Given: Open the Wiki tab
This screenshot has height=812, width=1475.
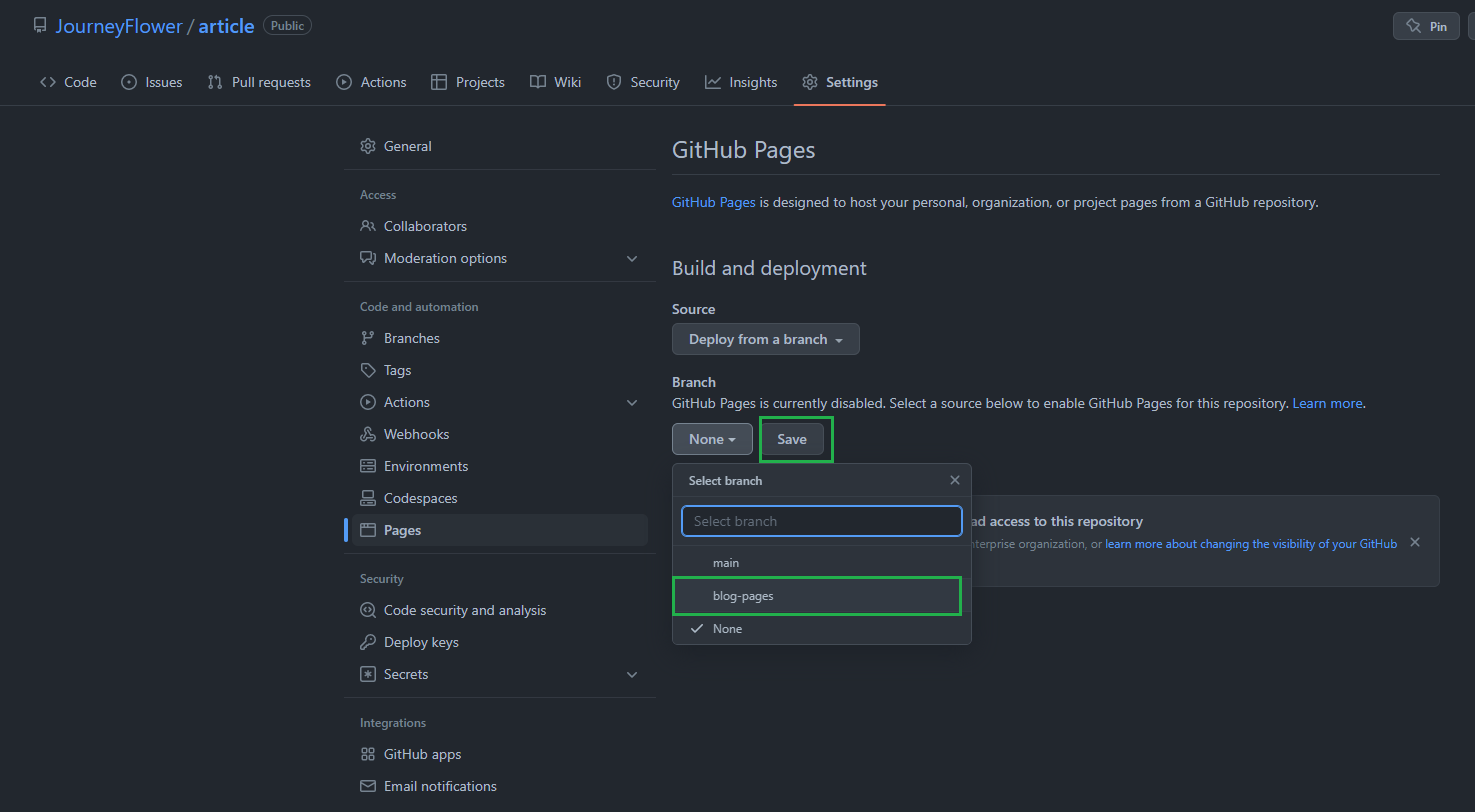Looking at the screenshot, I should pos(555,82).
